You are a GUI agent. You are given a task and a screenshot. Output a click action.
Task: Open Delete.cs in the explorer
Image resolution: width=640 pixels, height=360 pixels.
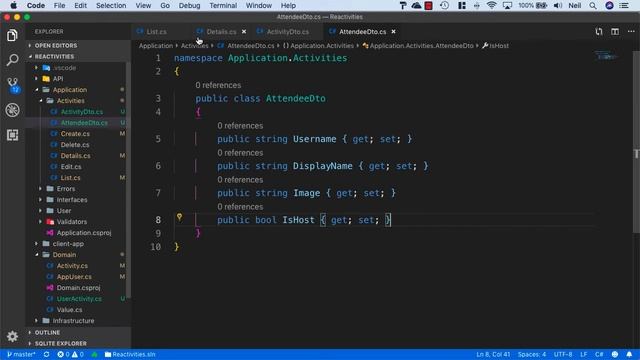(x=75, y=145)
